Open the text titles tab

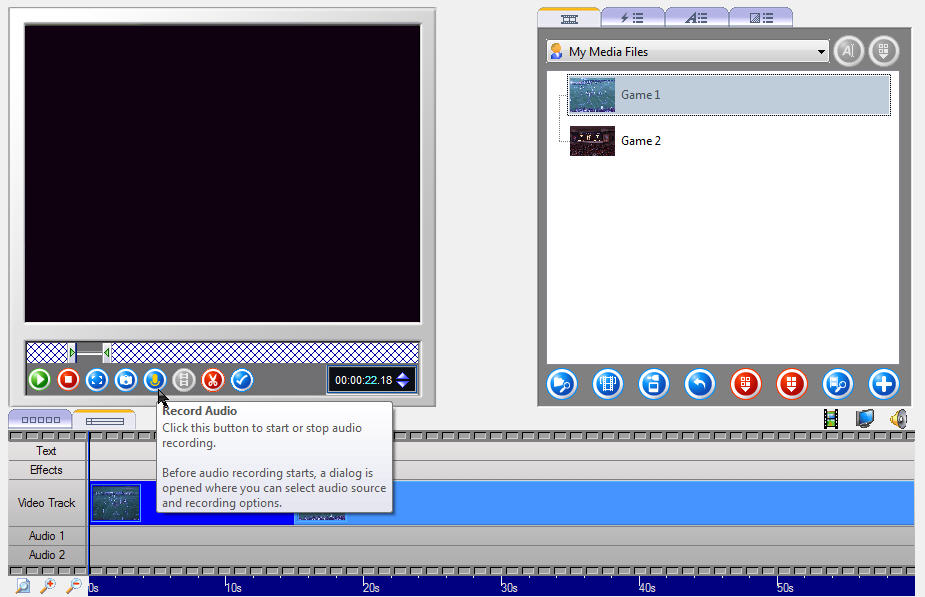[697, 18]
